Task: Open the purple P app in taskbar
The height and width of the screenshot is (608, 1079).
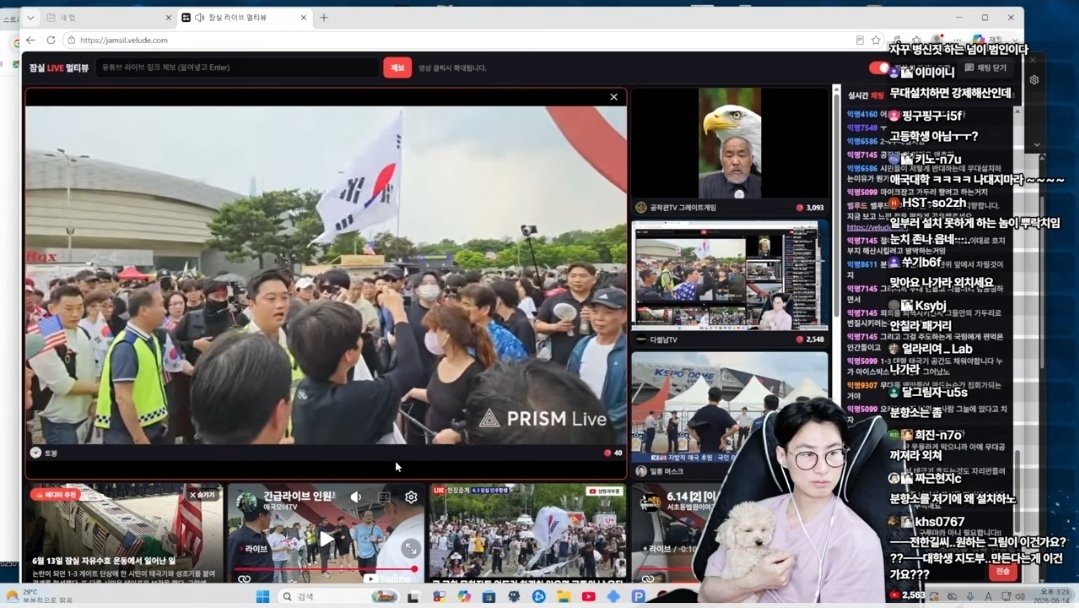Action: coord(638,596)
